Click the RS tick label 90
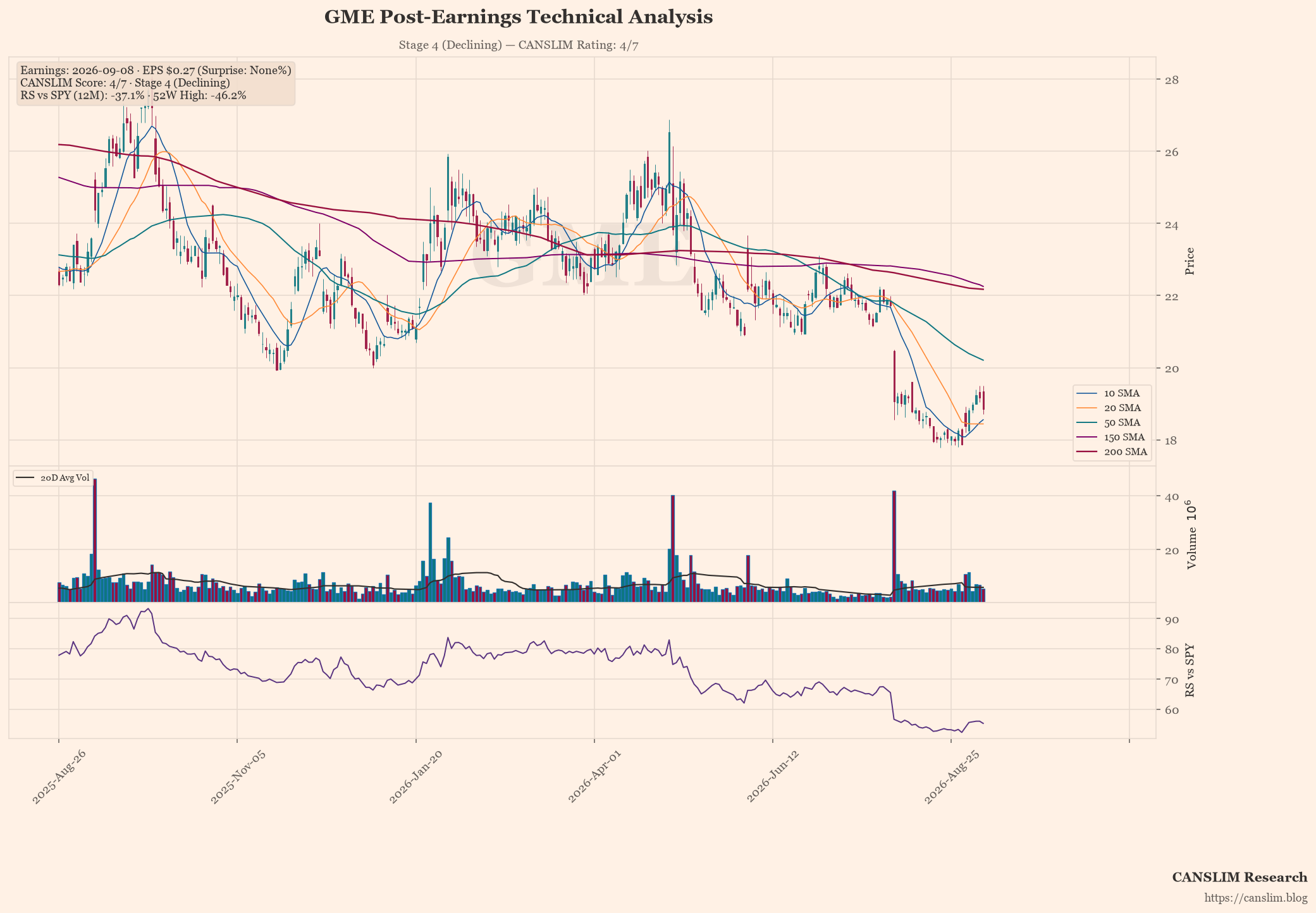The width and height of the screenshot is (1316, 913). tap(1171, 619)
